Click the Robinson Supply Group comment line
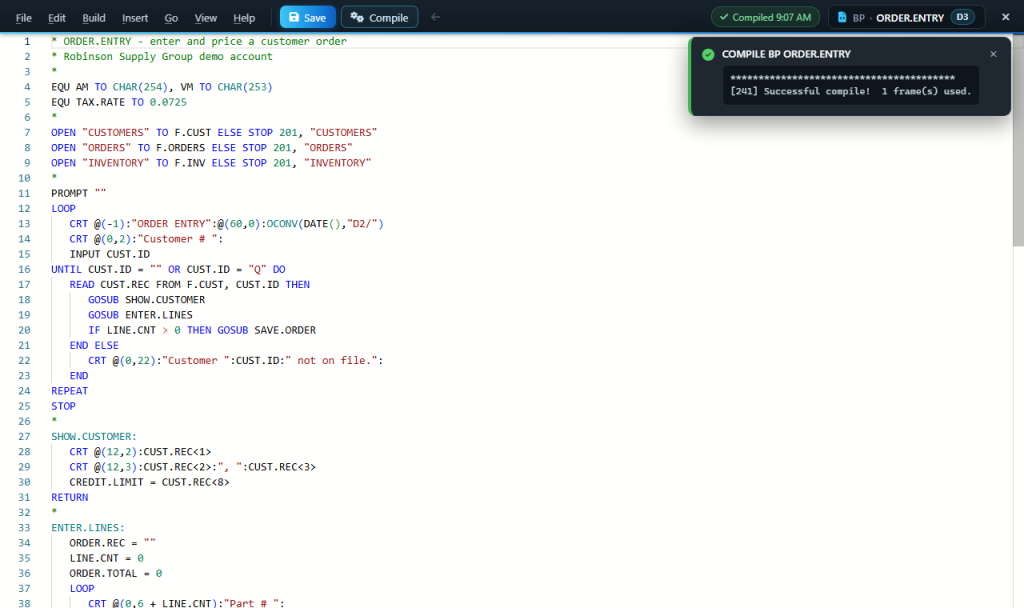This screenshot has height=608, width=1024. click(x=162, y=56)
